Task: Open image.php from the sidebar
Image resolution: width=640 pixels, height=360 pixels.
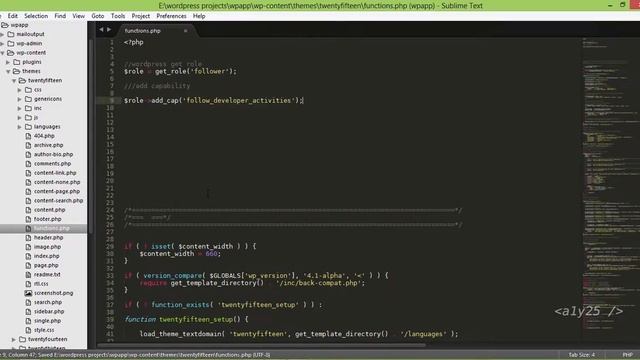Action: coord(47,247)
